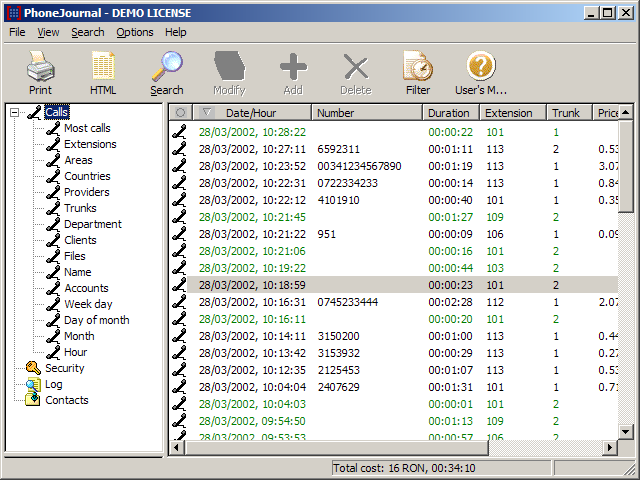Viewport: 640px width, 480px height.
Task: Open the User's Manual help icon
Action: point(481,66)
